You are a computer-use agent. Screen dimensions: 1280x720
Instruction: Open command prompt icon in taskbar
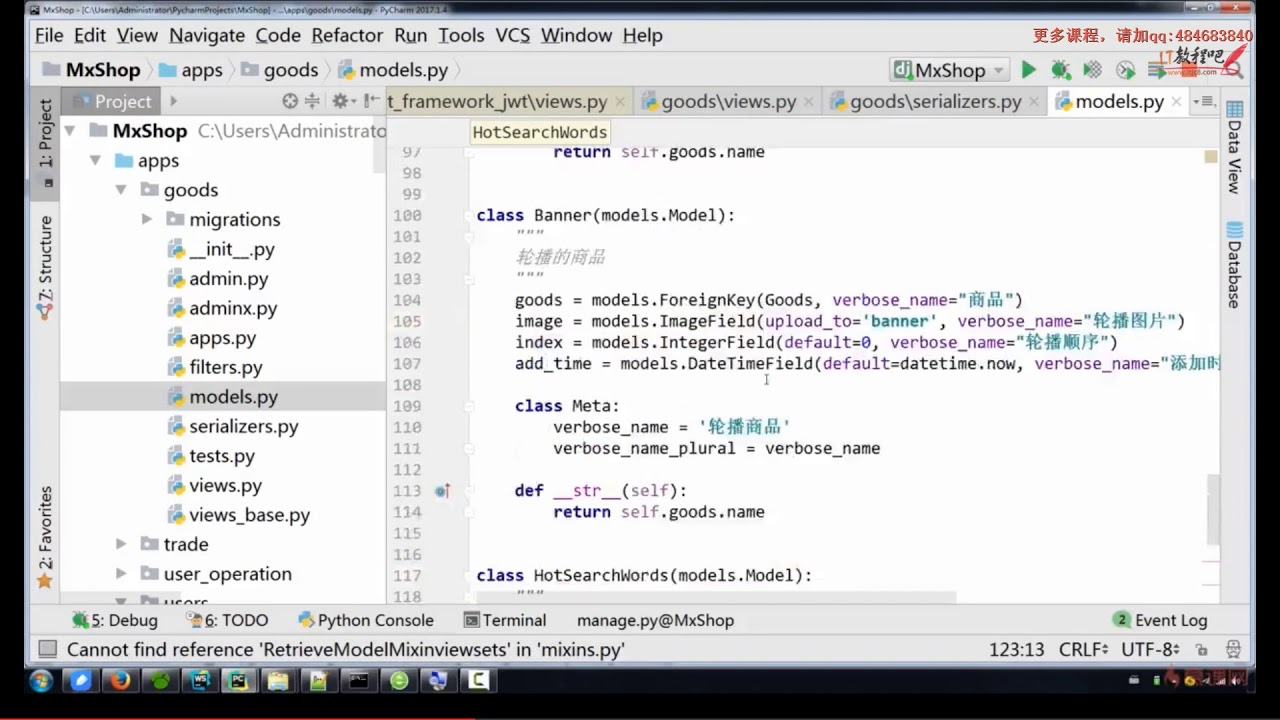358,681
